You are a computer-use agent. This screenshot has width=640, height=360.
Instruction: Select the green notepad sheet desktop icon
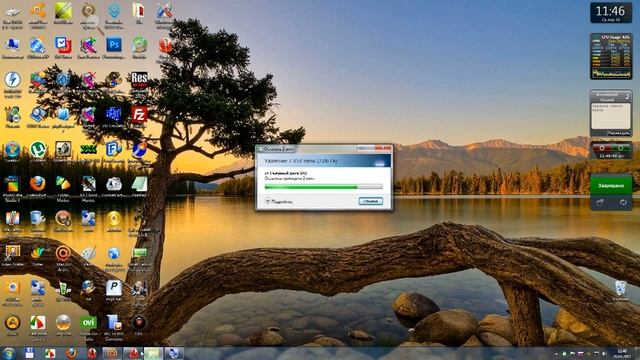pos(139,184)
